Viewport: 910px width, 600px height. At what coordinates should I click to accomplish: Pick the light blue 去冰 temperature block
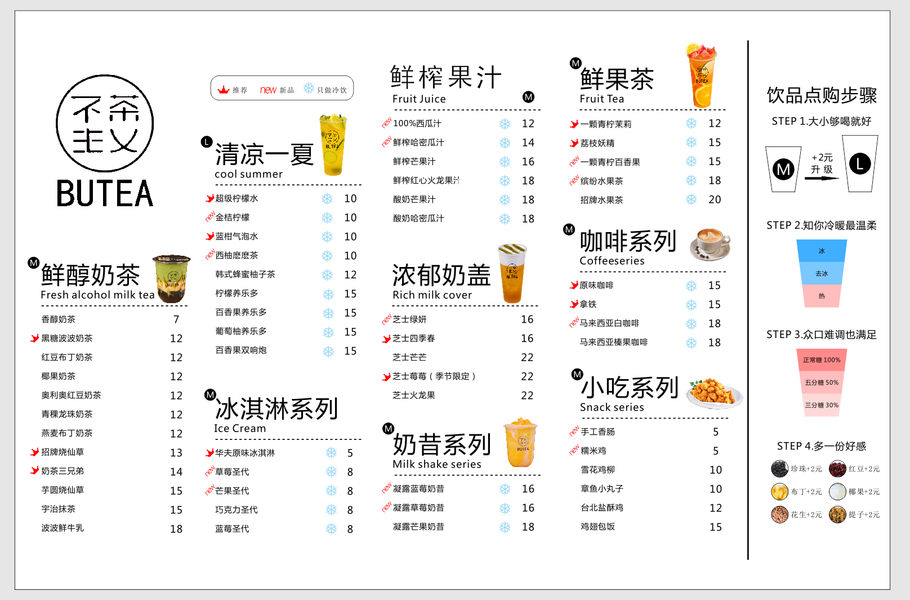[821, 273]
